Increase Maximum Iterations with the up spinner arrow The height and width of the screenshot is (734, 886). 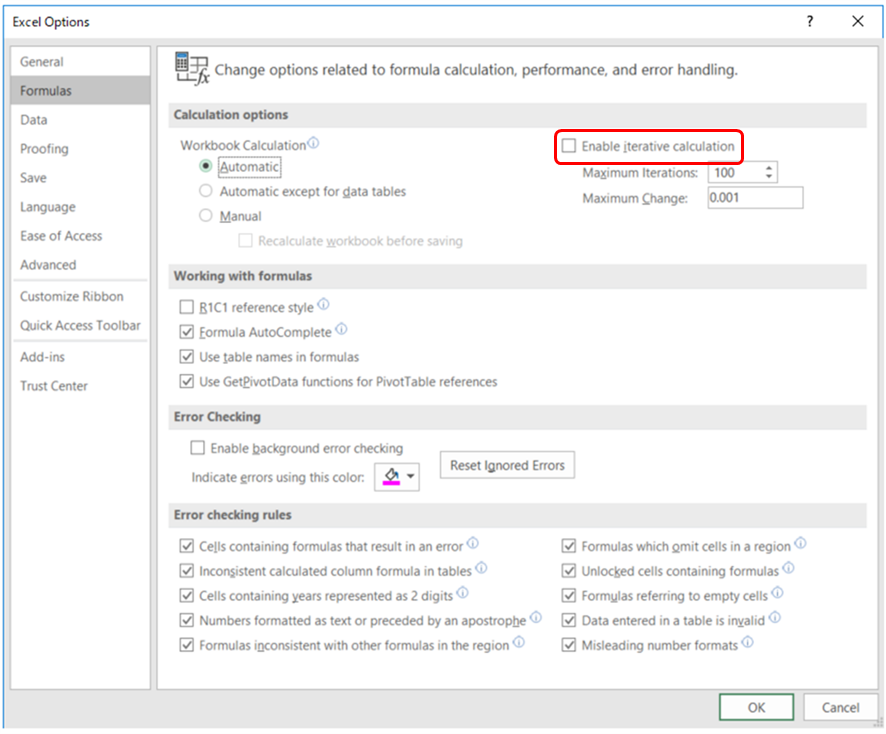coord(769,167)
